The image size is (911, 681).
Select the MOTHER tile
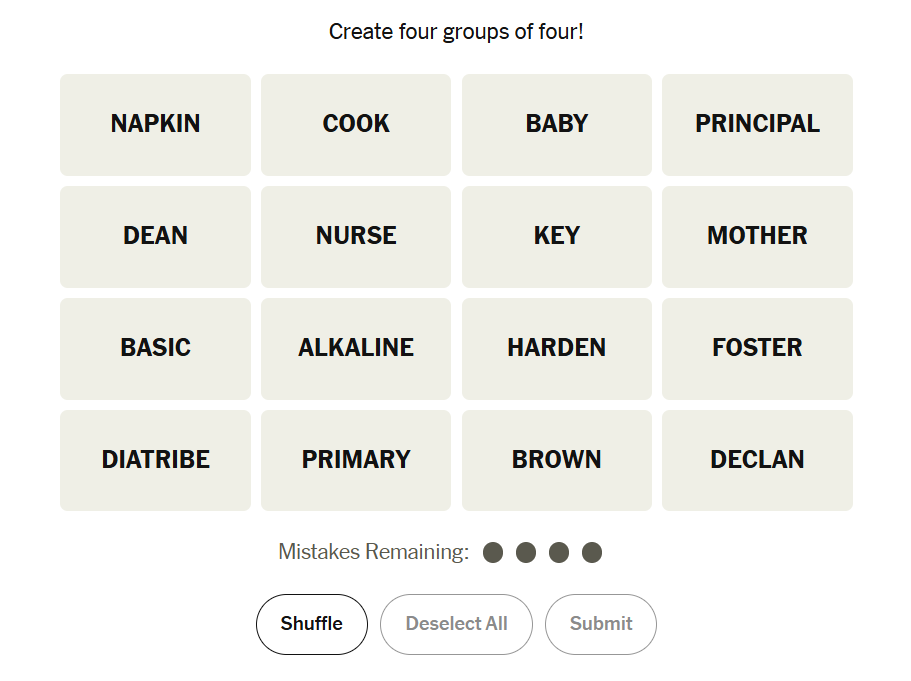(757, 236)
